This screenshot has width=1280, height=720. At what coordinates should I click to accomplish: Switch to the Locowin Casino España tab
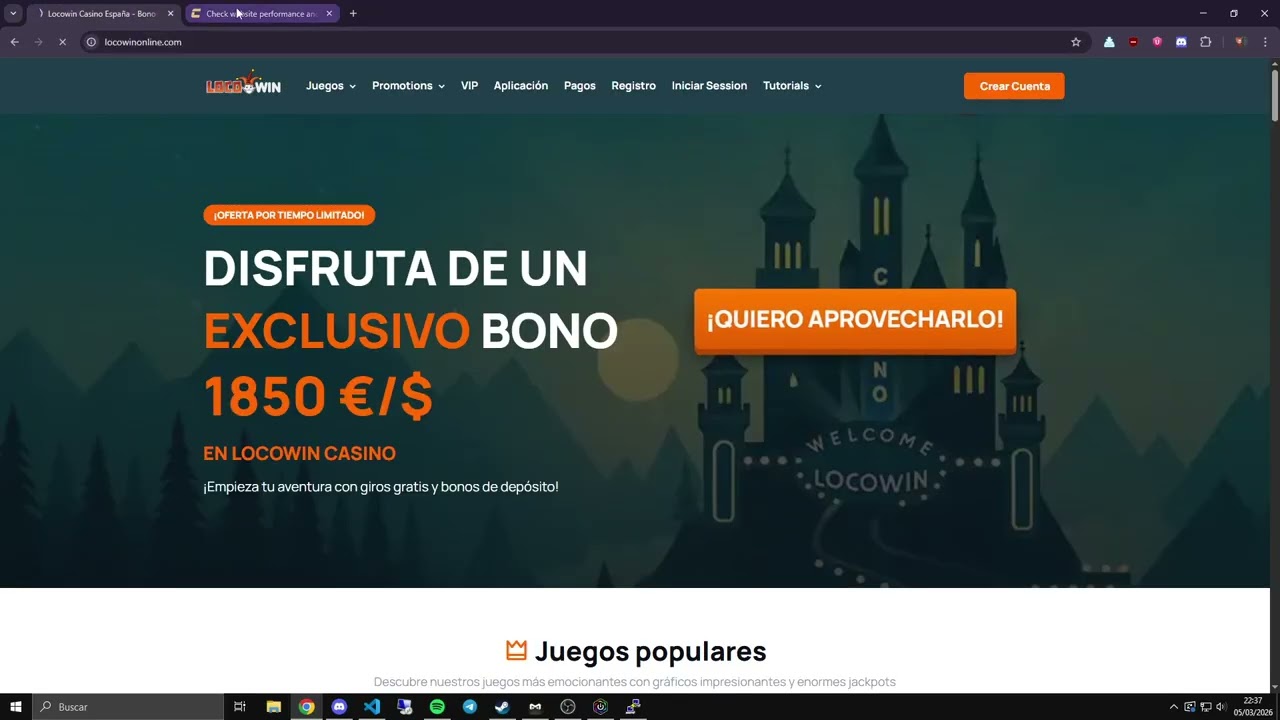tap(103, 14)
